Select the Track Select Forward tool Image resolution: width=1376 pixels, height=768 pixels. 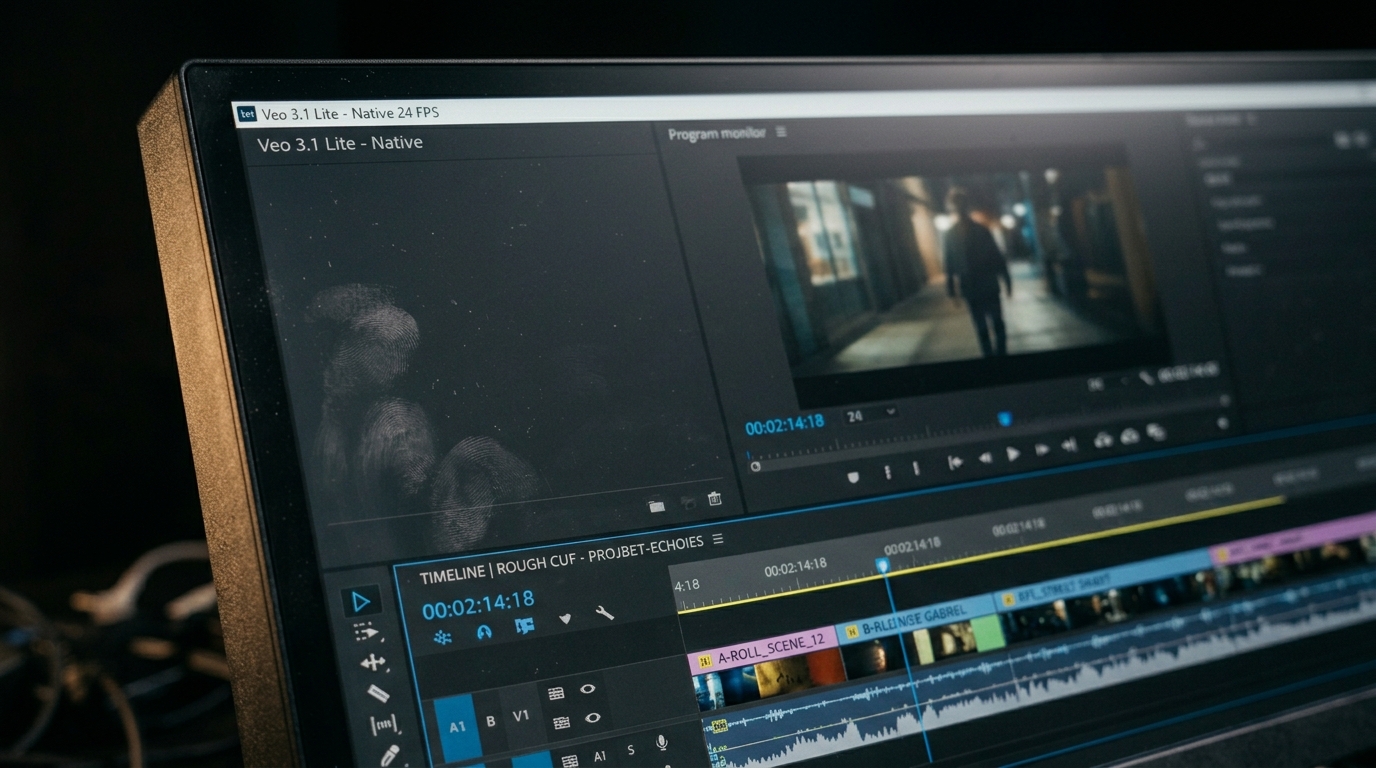(367, 632)
